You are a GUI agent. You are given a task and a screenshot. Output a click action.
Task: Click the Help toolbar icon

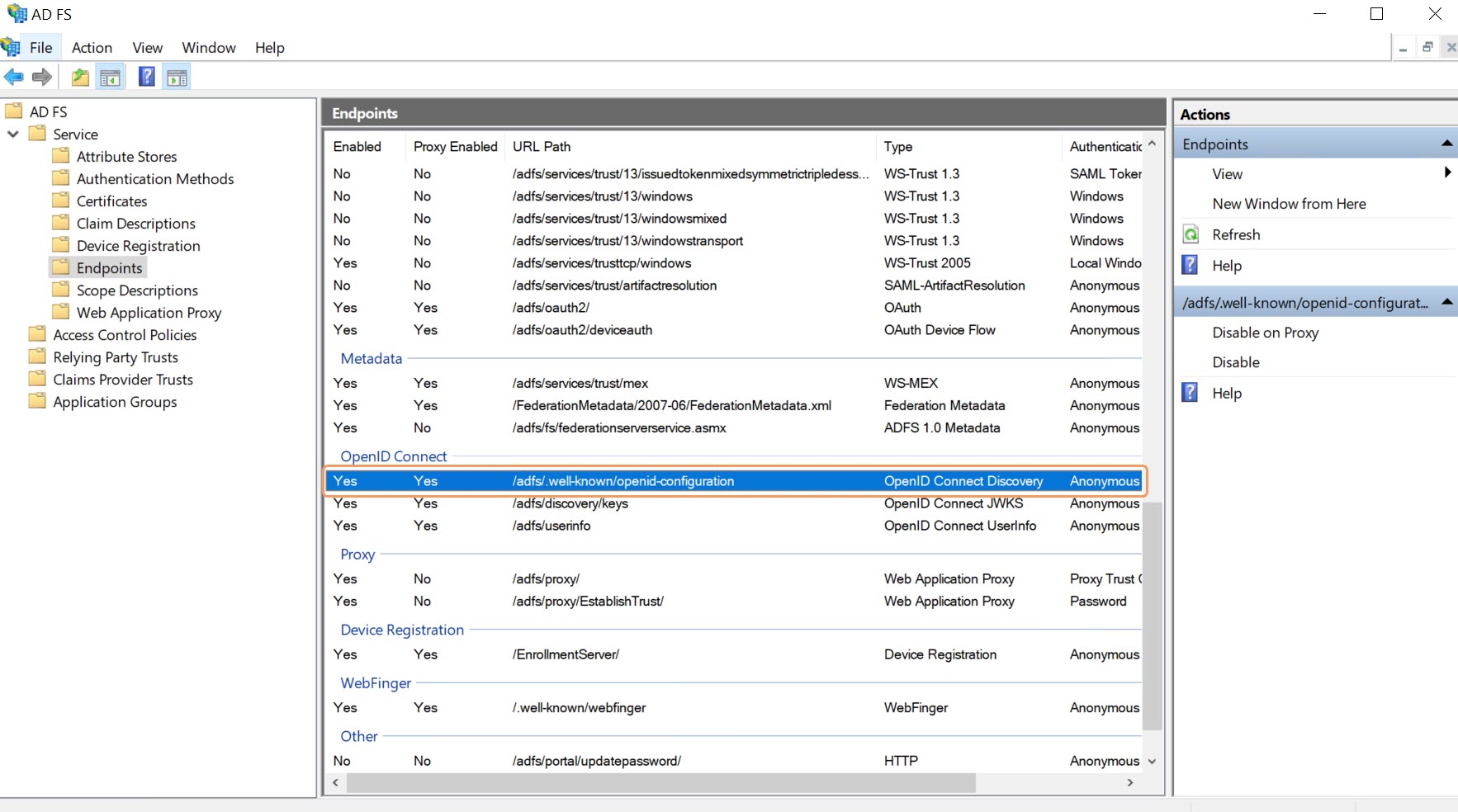point(145,77)
